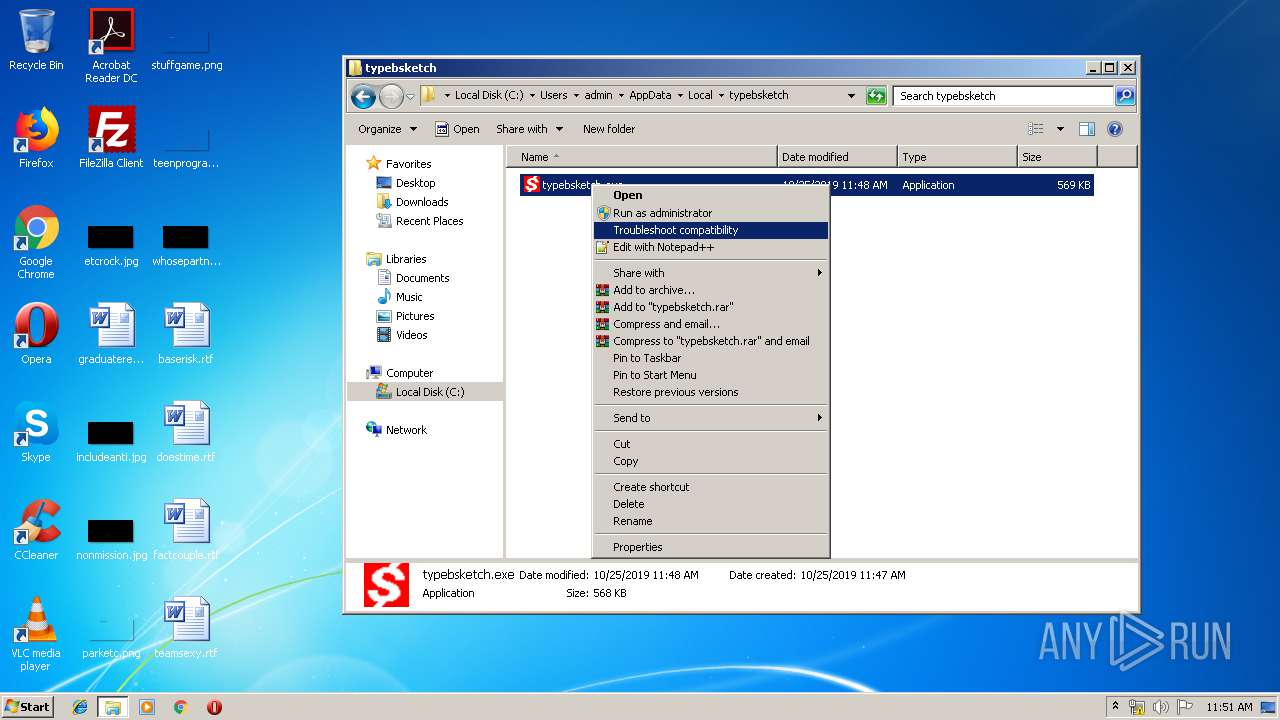The width and height of the screenshot is (1280, 720).
Task: Click the Open toolbar button
Action: point(457,129)
